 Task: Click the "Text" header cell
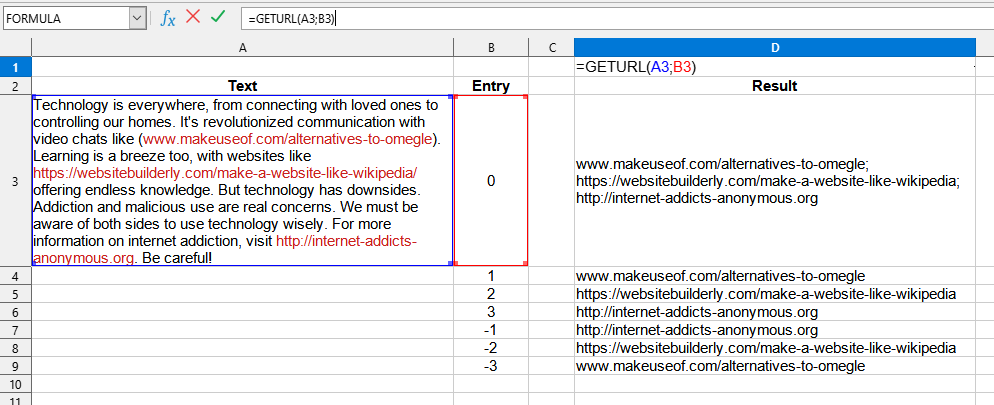click(x=242, y=86)
